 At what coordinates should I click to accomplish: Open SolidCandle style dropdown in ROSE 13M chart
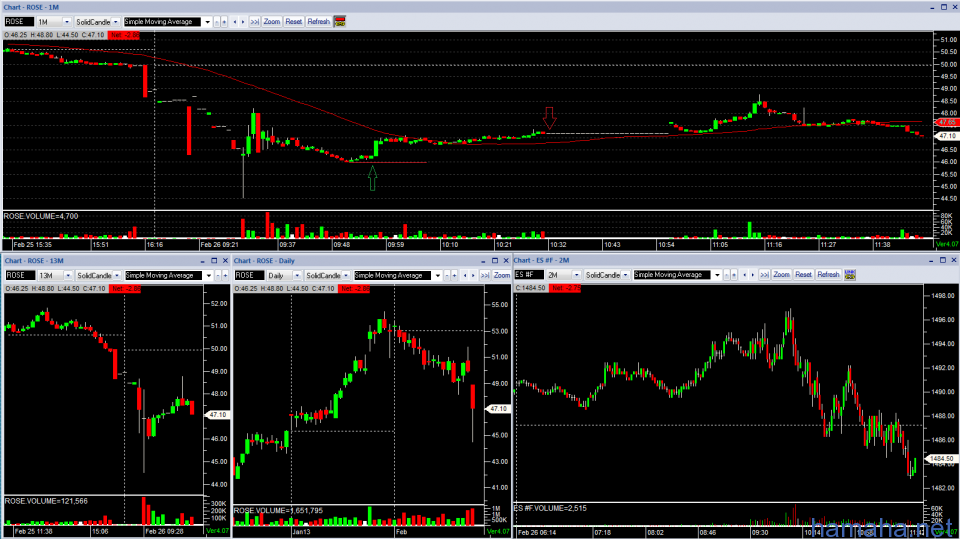(x=117, y=276)
